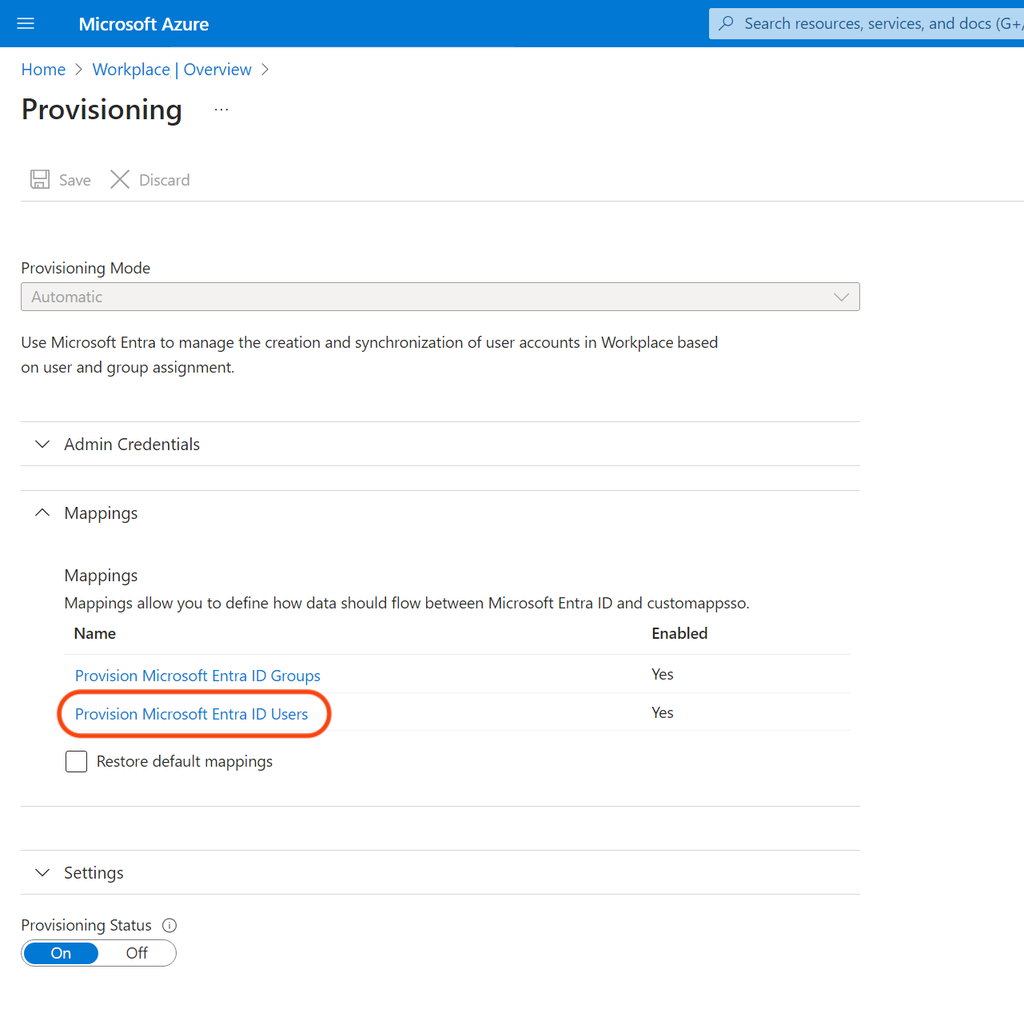Viewport: 1024px width, 1029px height.
Task: Click the Discard button label
Action: tap(164, 180)
